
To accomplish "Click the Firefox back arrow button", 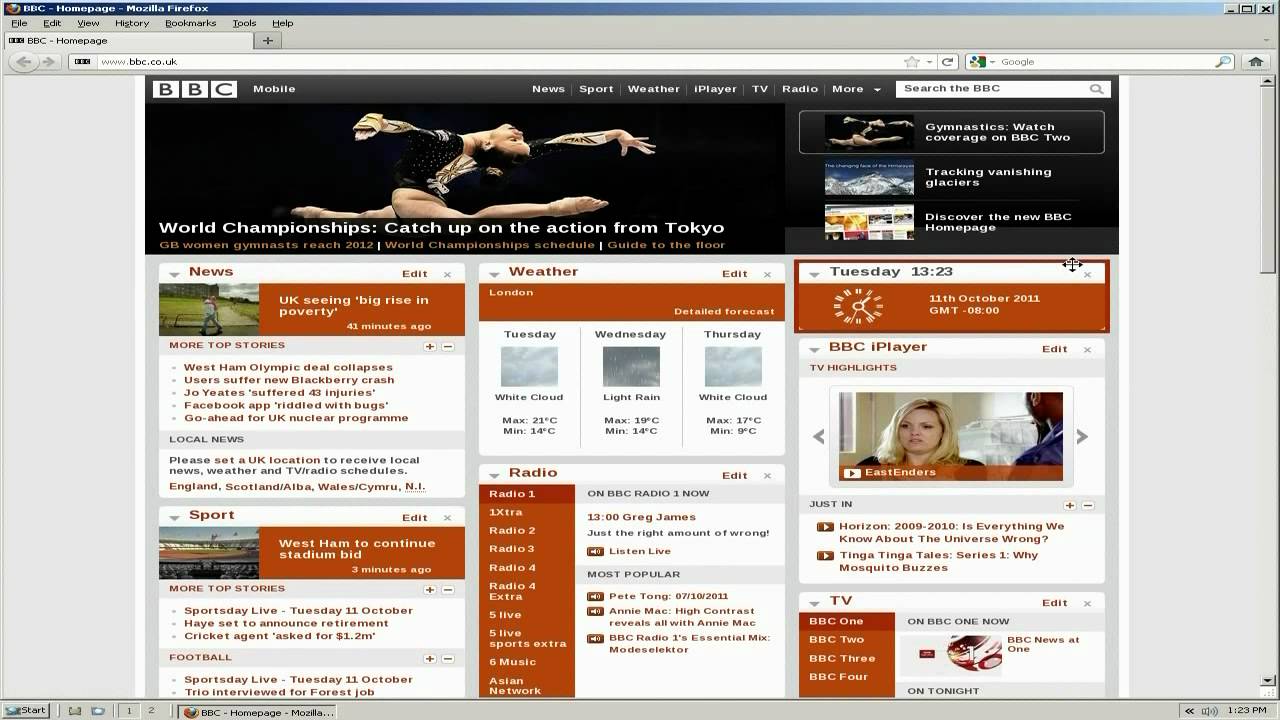I will click(x=23, y=61).
